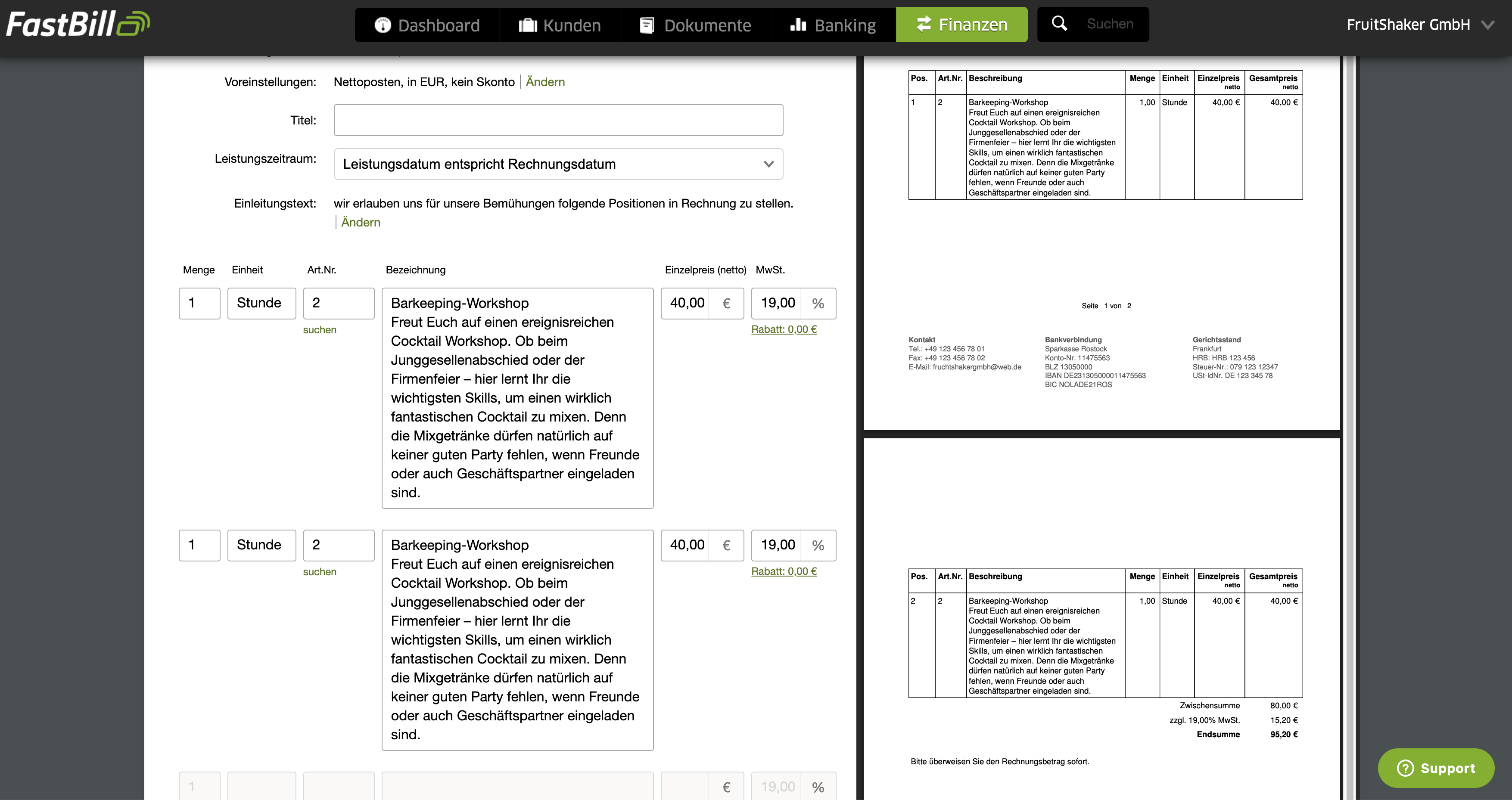Click the Endsumme 95,20 € value in preview

(x=1284, y=734)
